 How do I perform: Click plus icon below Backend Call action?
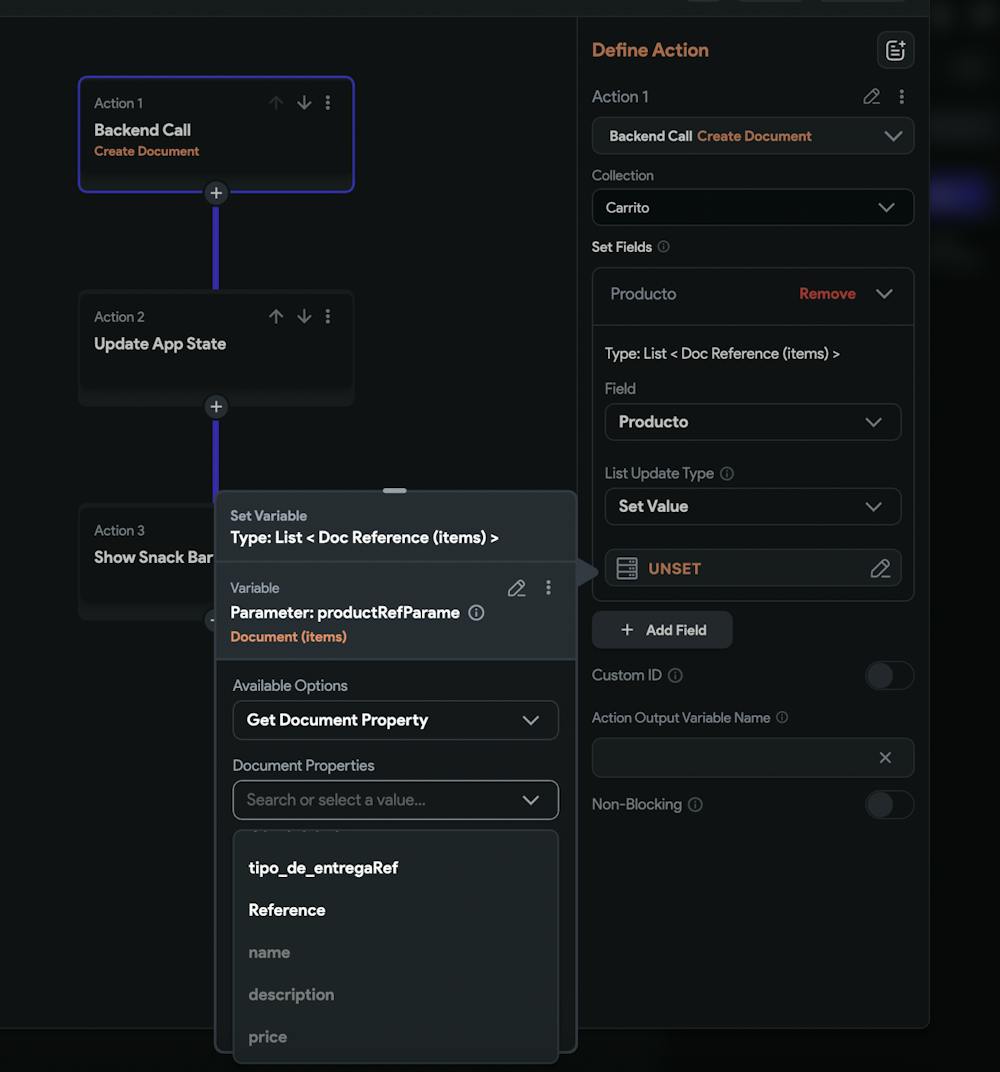pos(216,193)
